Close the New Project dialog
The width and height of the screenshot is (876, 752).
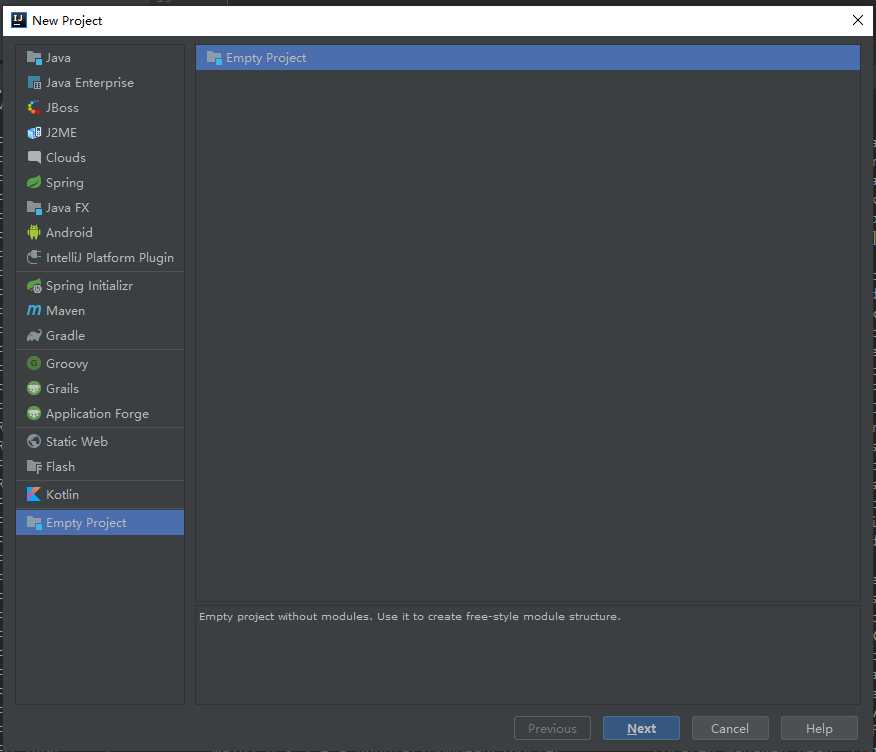pos(858,20)
